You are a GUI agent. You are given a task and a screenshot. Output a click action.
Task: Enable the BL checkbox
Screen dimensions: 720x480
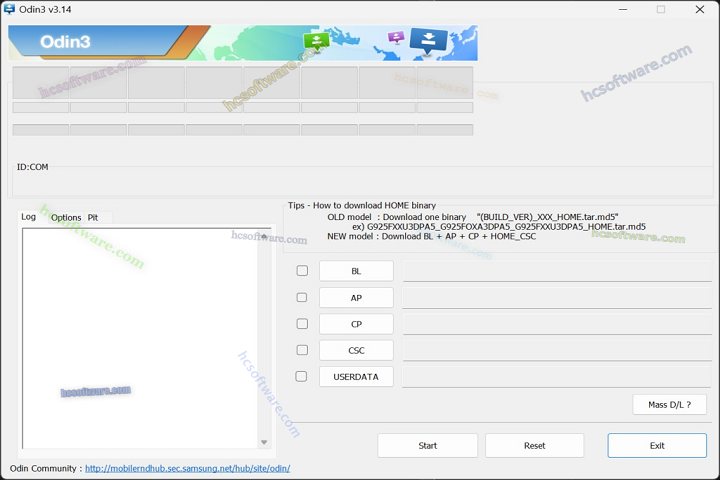pos(302,271)
